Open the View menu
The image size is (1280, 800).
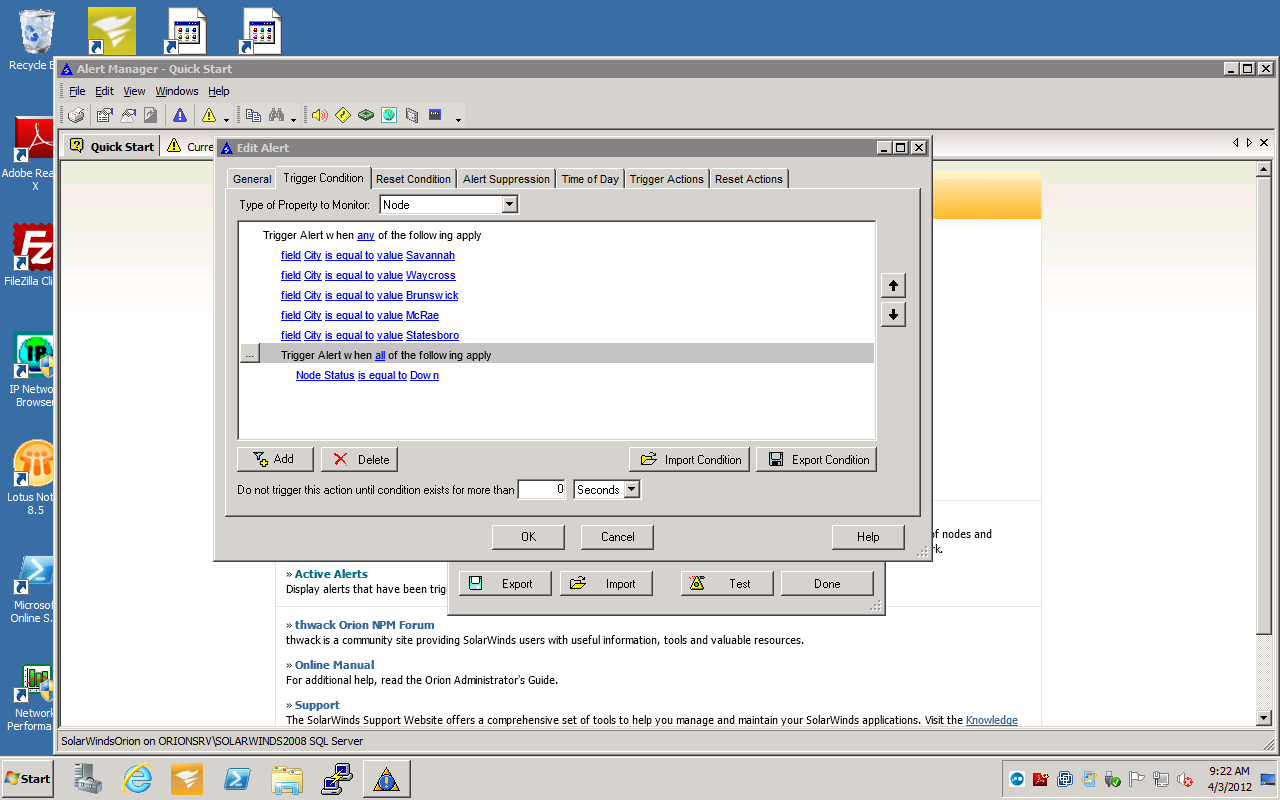point(134,91)
